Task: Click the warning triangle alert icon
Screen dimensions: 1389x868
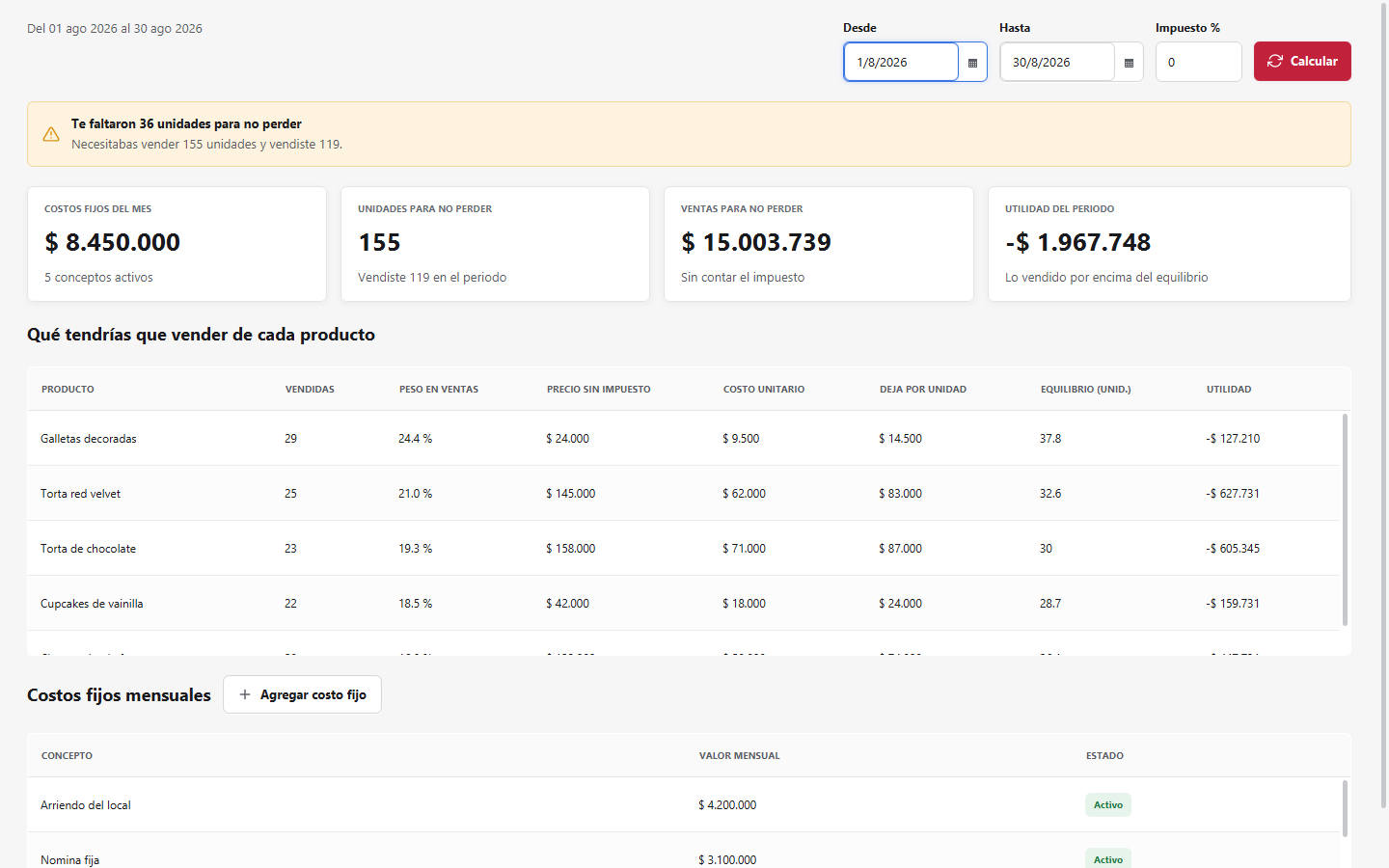Action: [51, 134]
